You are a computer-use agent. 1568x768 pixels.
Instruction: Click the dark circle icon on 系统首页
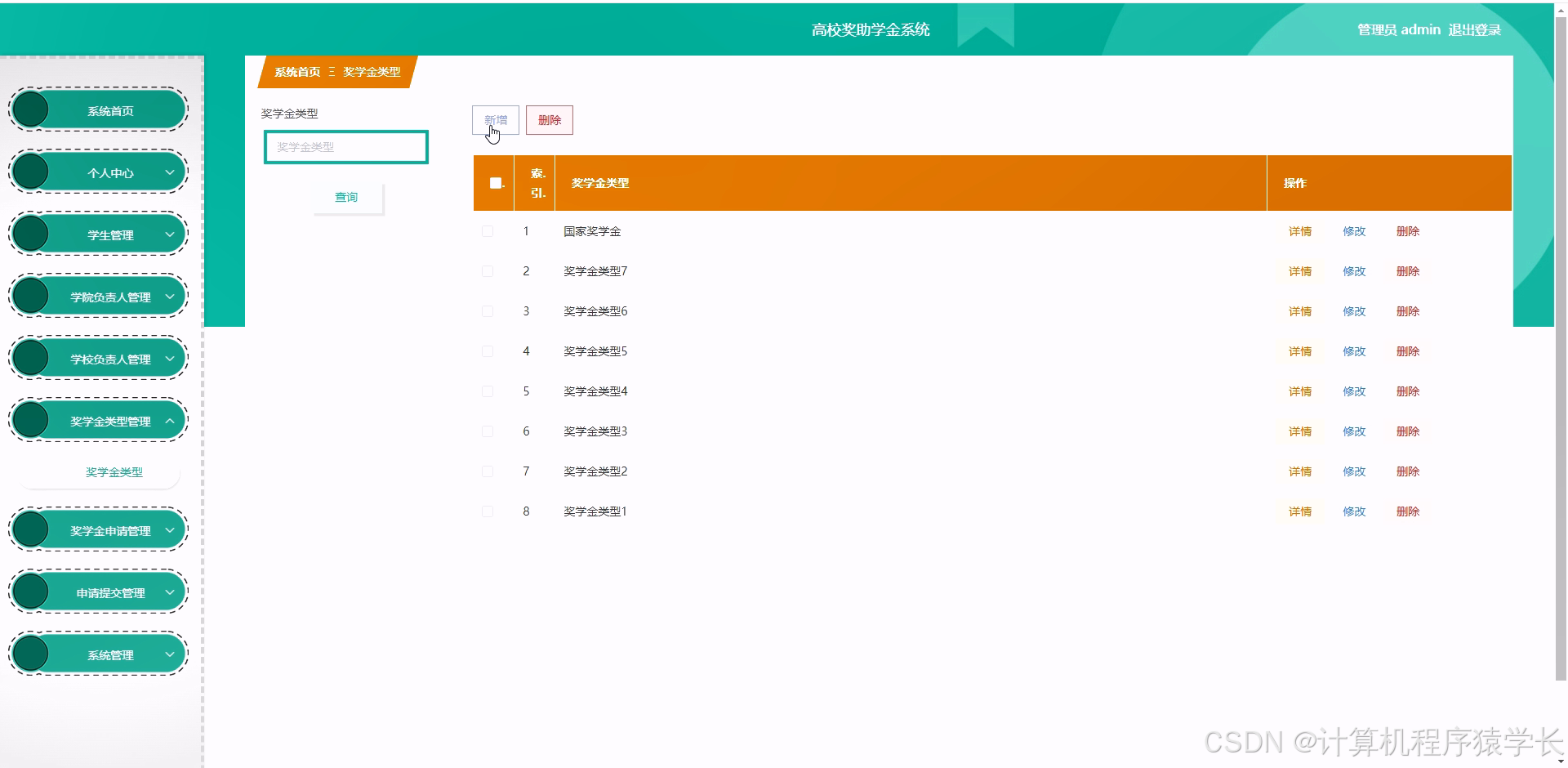tap(31, 109)
